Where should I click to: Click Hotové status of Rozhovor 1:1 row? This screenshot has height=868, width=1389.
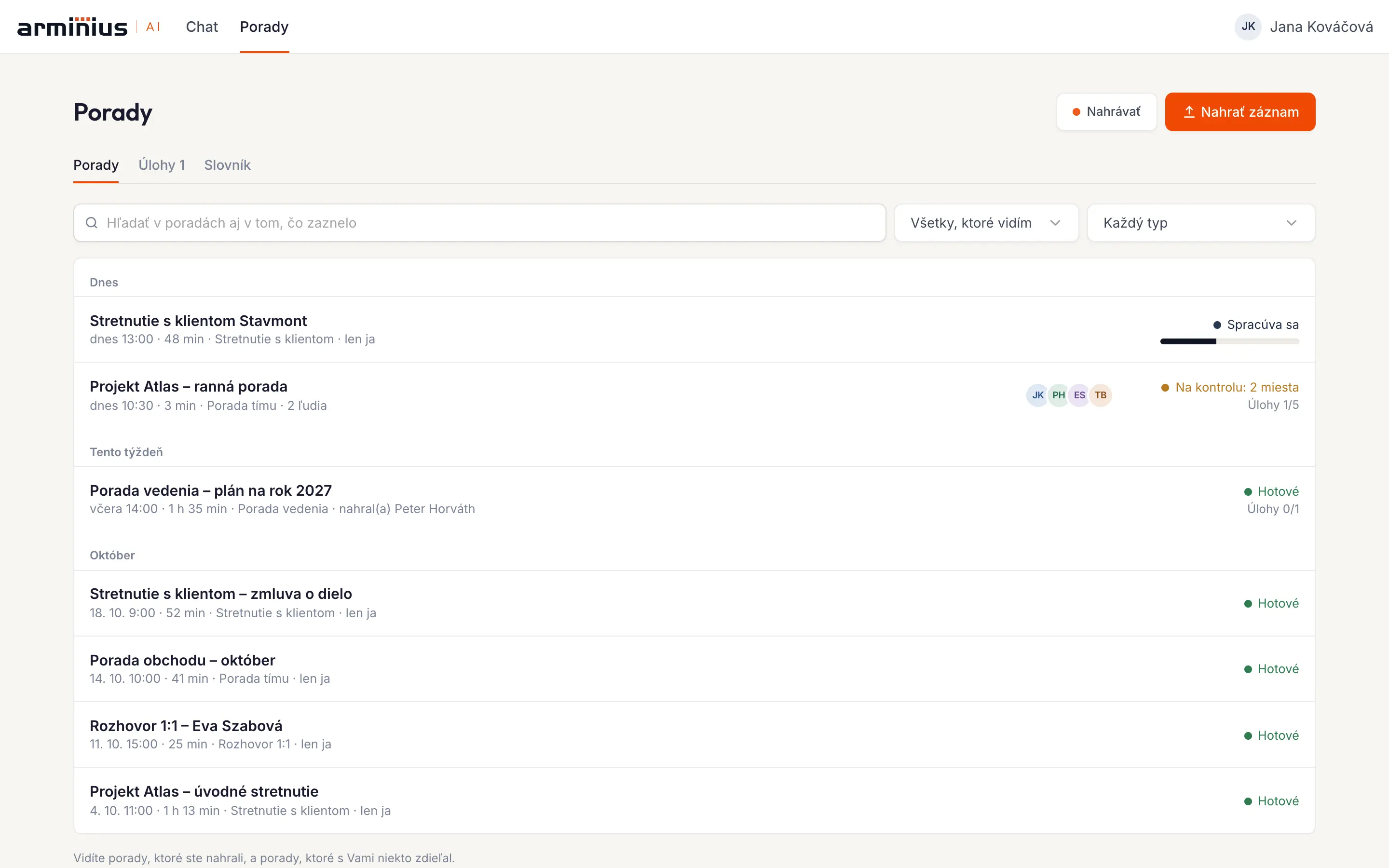click(x=1271, y=735)
